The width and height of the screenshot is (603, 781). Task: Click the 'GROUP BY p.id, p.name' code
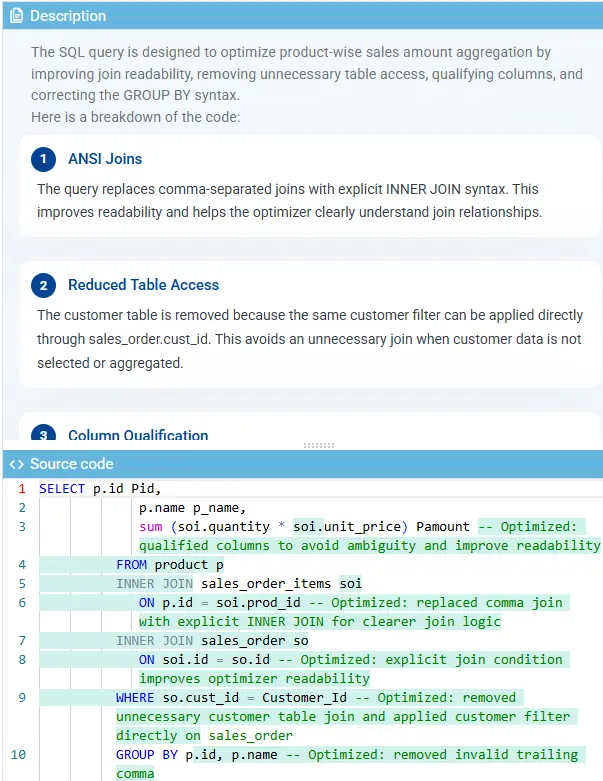click(197, 755)
